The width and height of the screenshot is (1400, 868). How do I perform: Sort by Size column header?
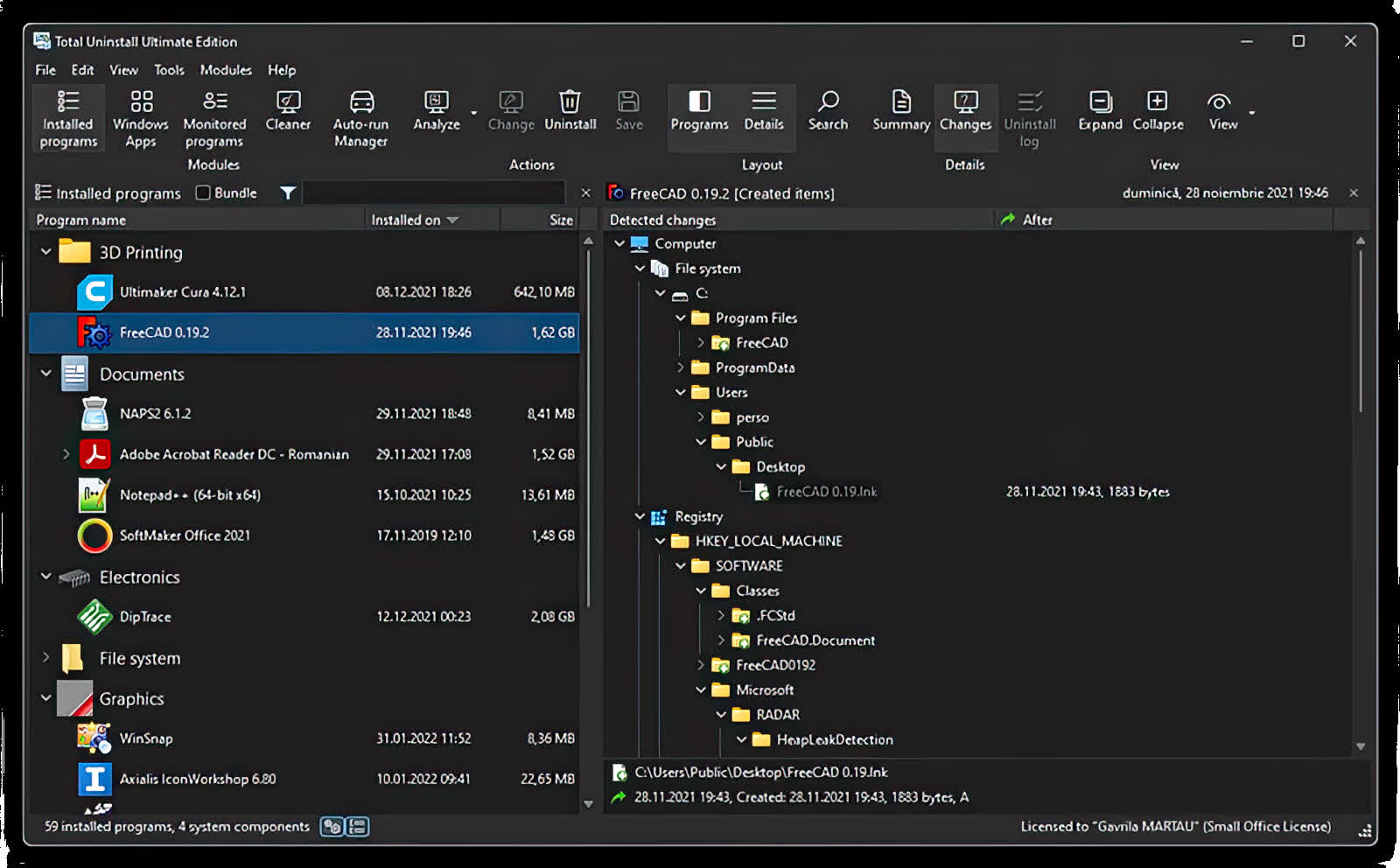click(539, 220)
